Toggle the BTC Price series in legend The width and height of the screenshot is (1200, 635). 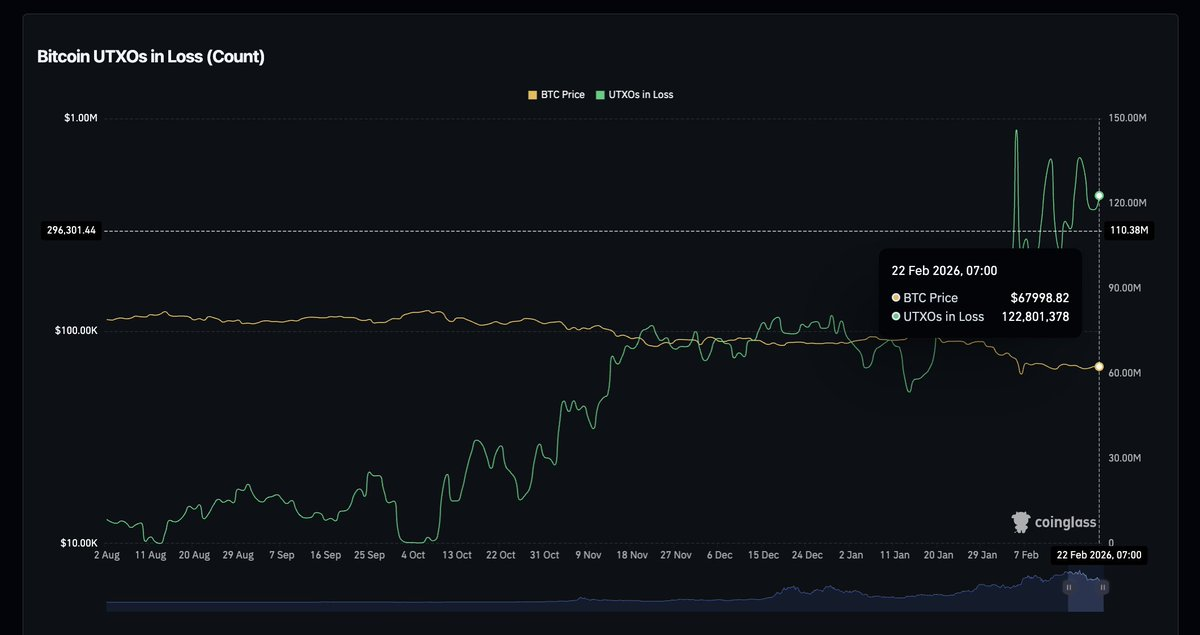coord(555,95)
